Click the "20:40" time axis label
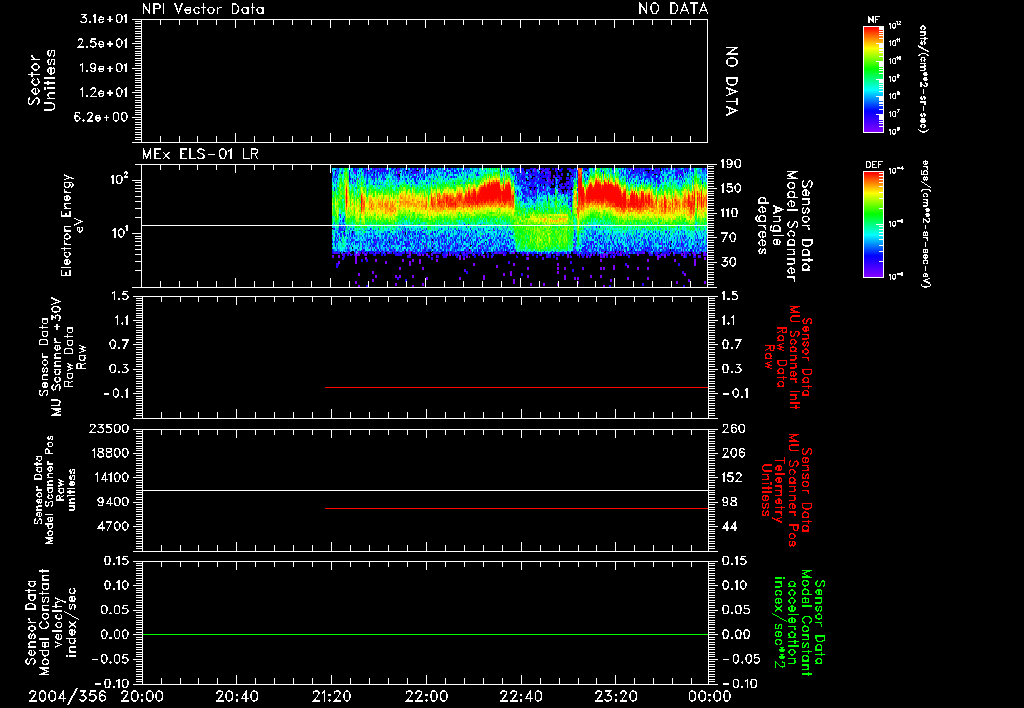The width and height of the screenshot is (1024, 708). [236, 696]
